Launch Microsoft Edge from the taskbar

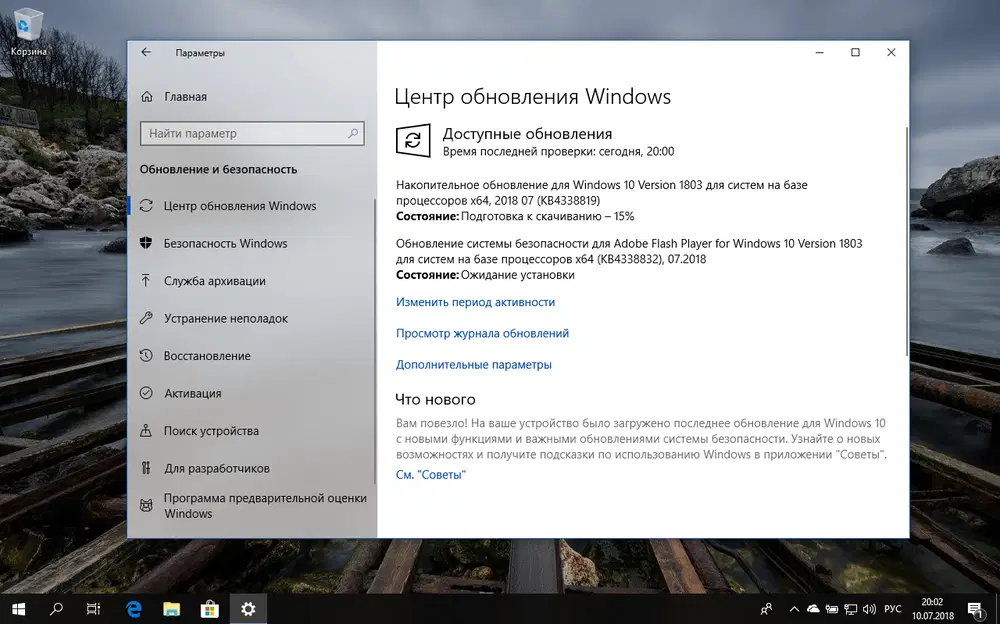(x=133, y=608)
